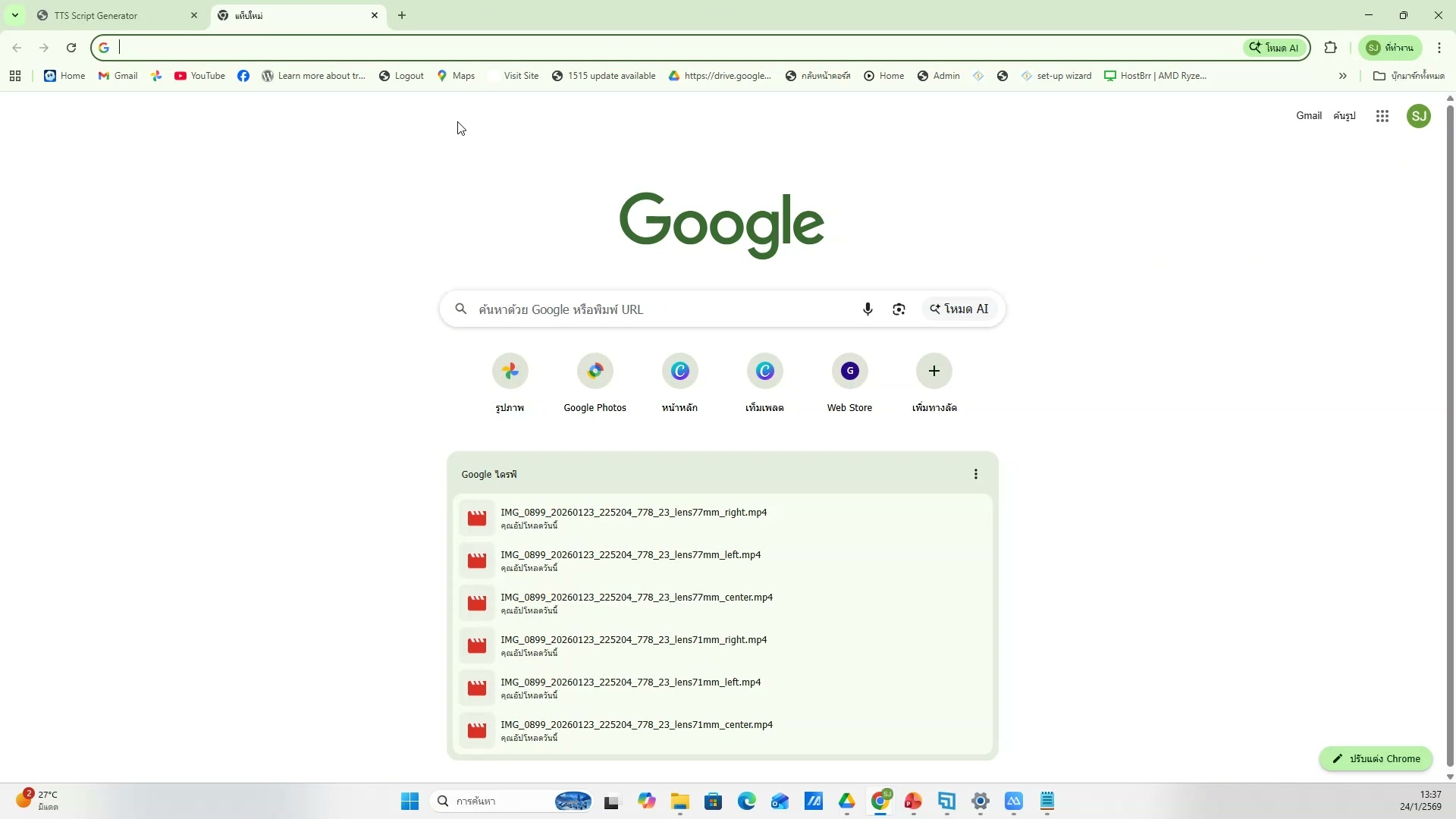
Task: Open Google Drive from the taskbar
Action: [x=846, y=802]
